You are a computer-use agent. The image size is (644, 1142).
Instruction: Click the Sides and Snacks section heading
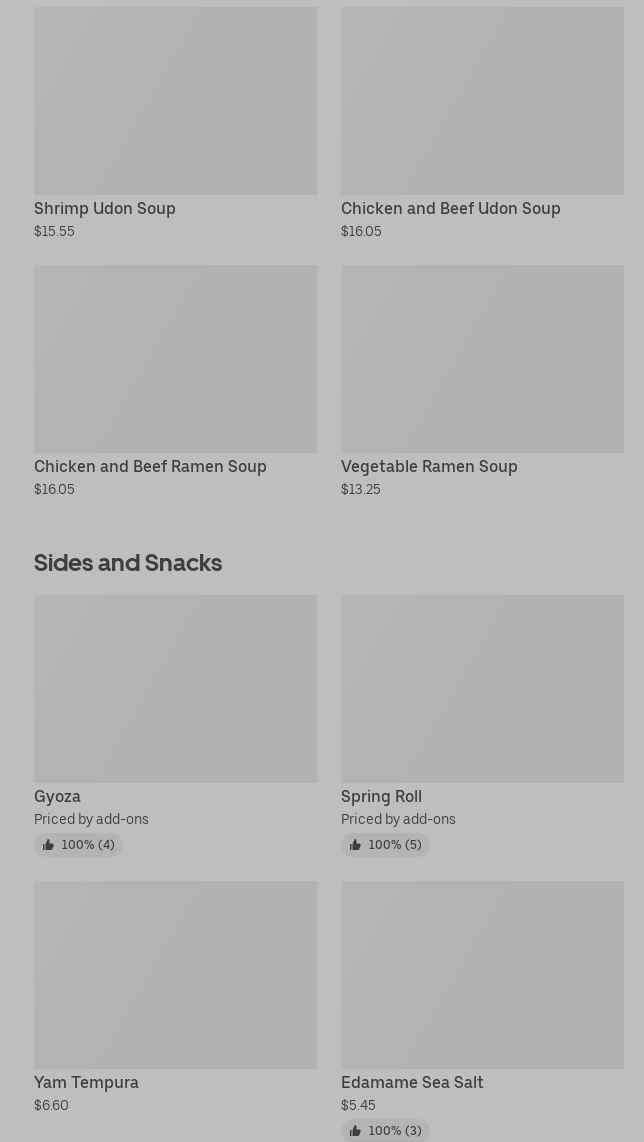coord(128,563)
